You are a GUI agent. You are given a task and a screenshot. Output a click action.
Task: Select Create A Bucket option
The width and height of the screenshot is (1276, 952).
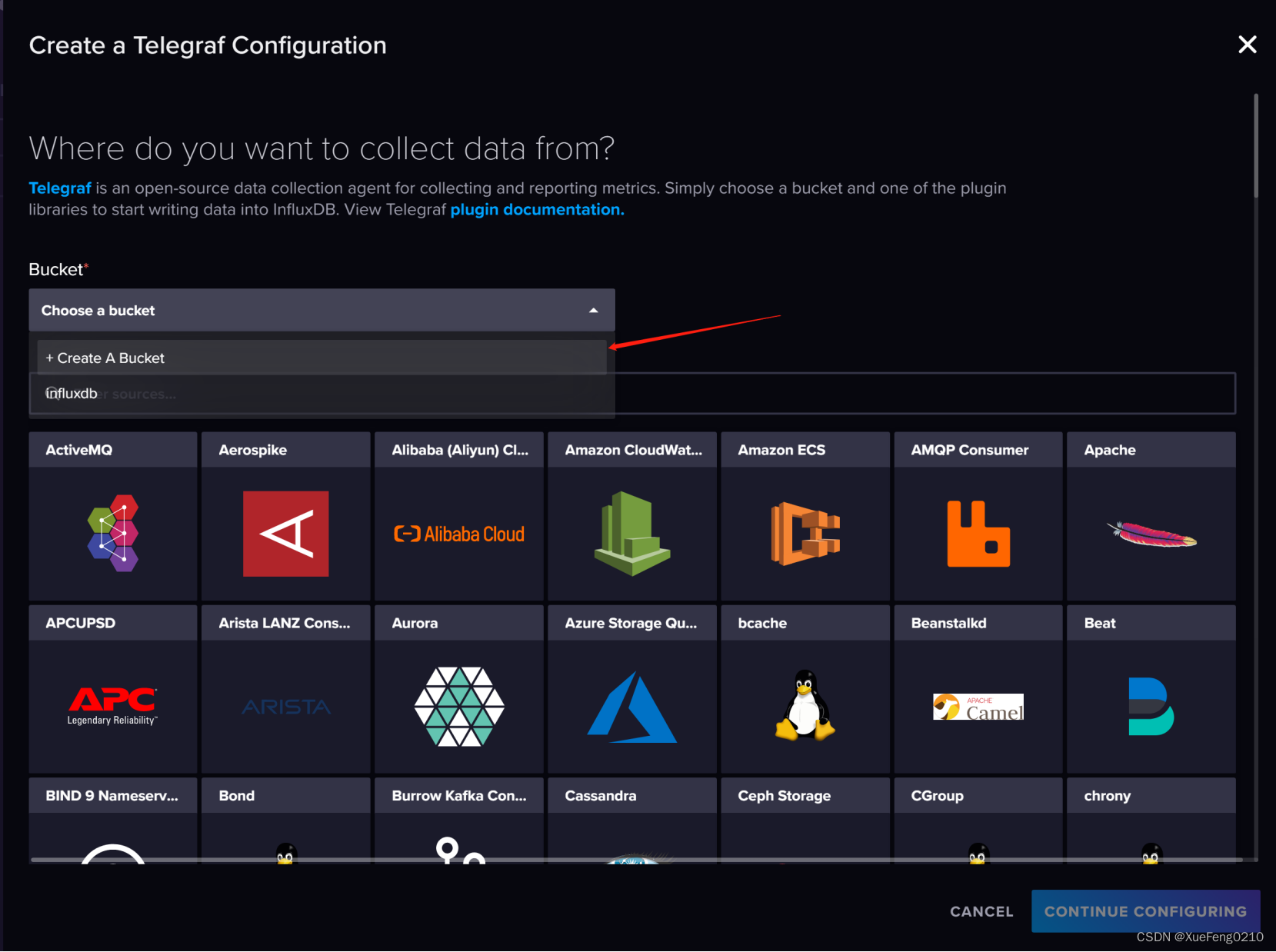click(321, 358)
